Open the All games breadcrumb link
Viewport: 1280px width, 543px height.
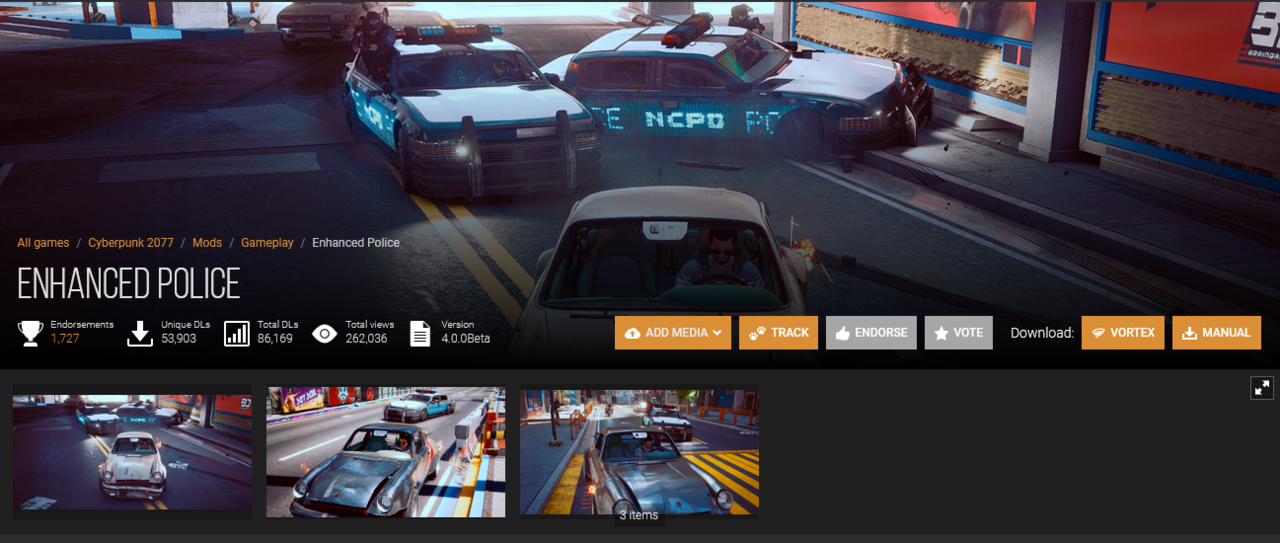point(43,243)
